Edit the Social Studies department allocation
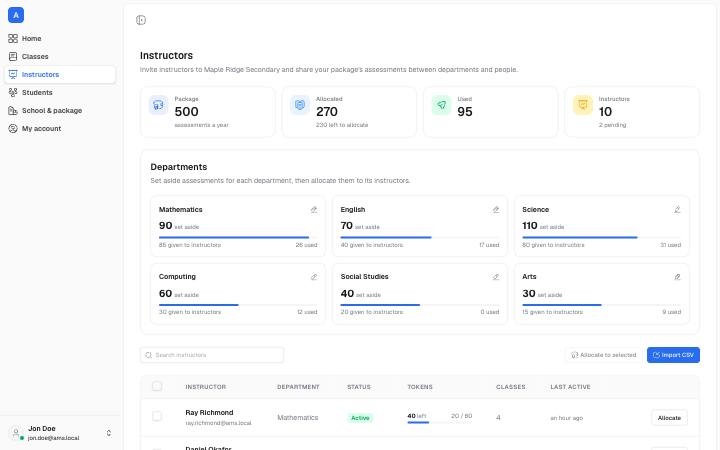Image resolution: width=720 pixels, height=450 pixels. (495, 277)
